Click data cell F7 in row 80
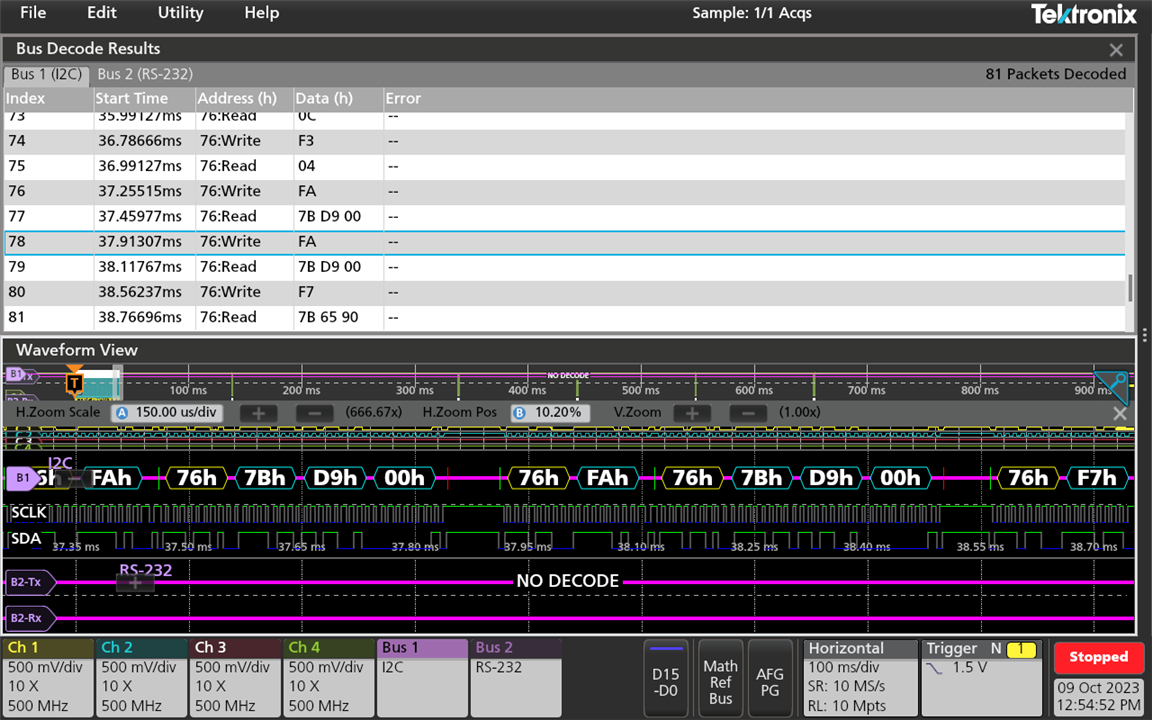The height and width of the screenshot is (720, 1152). pos(306,292)
